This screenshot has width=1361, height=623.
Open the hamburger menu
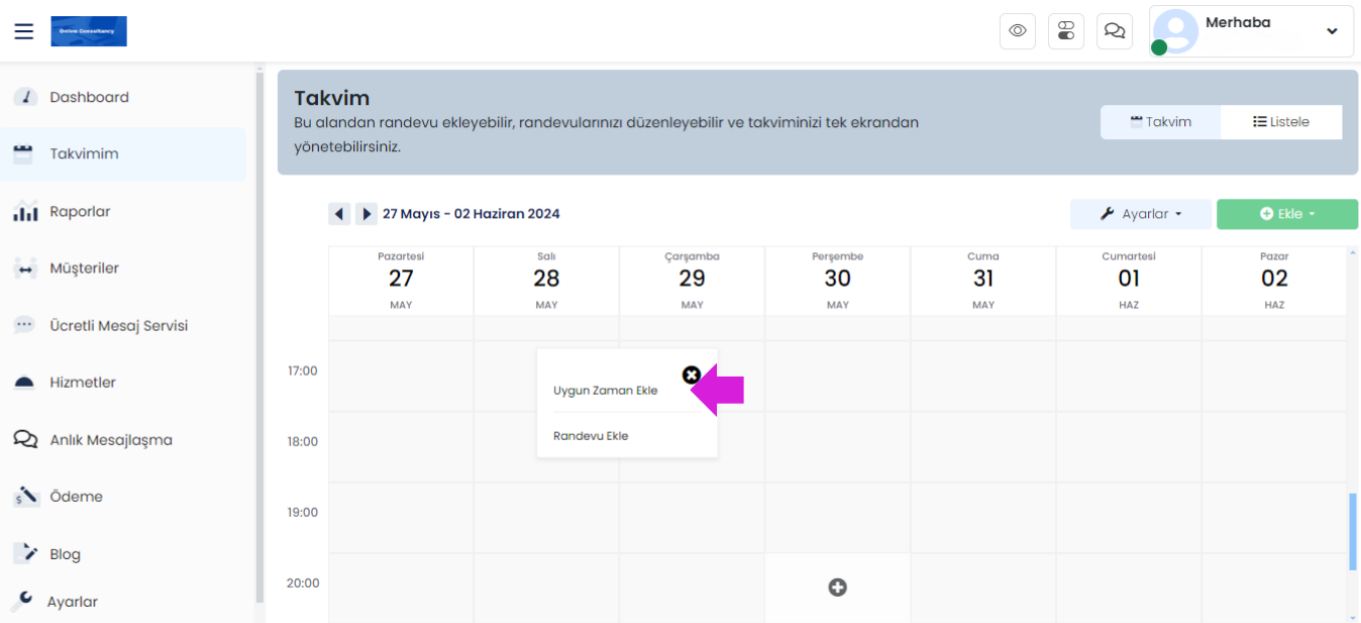[24, 31]
